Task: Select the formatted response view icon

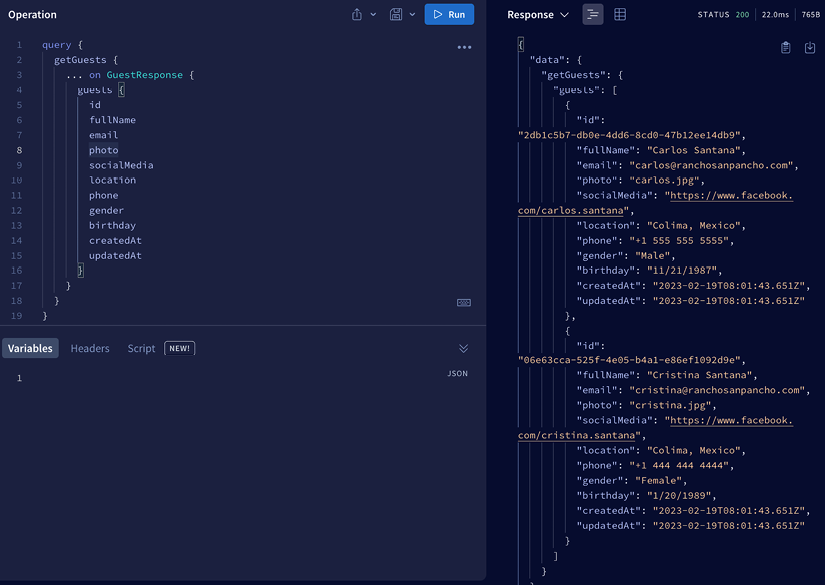Action: (x=593, y=14)
